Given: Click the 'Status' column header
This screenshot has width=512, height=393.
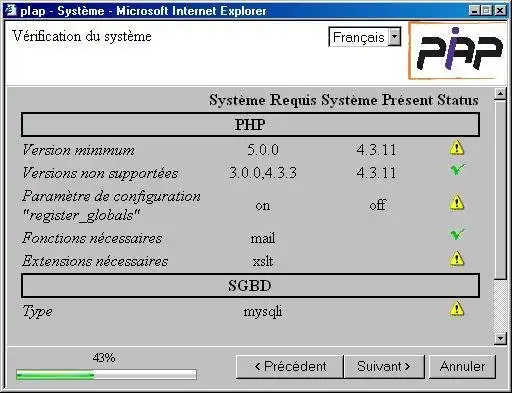Looking at the screenshot, I should point(458,100).
